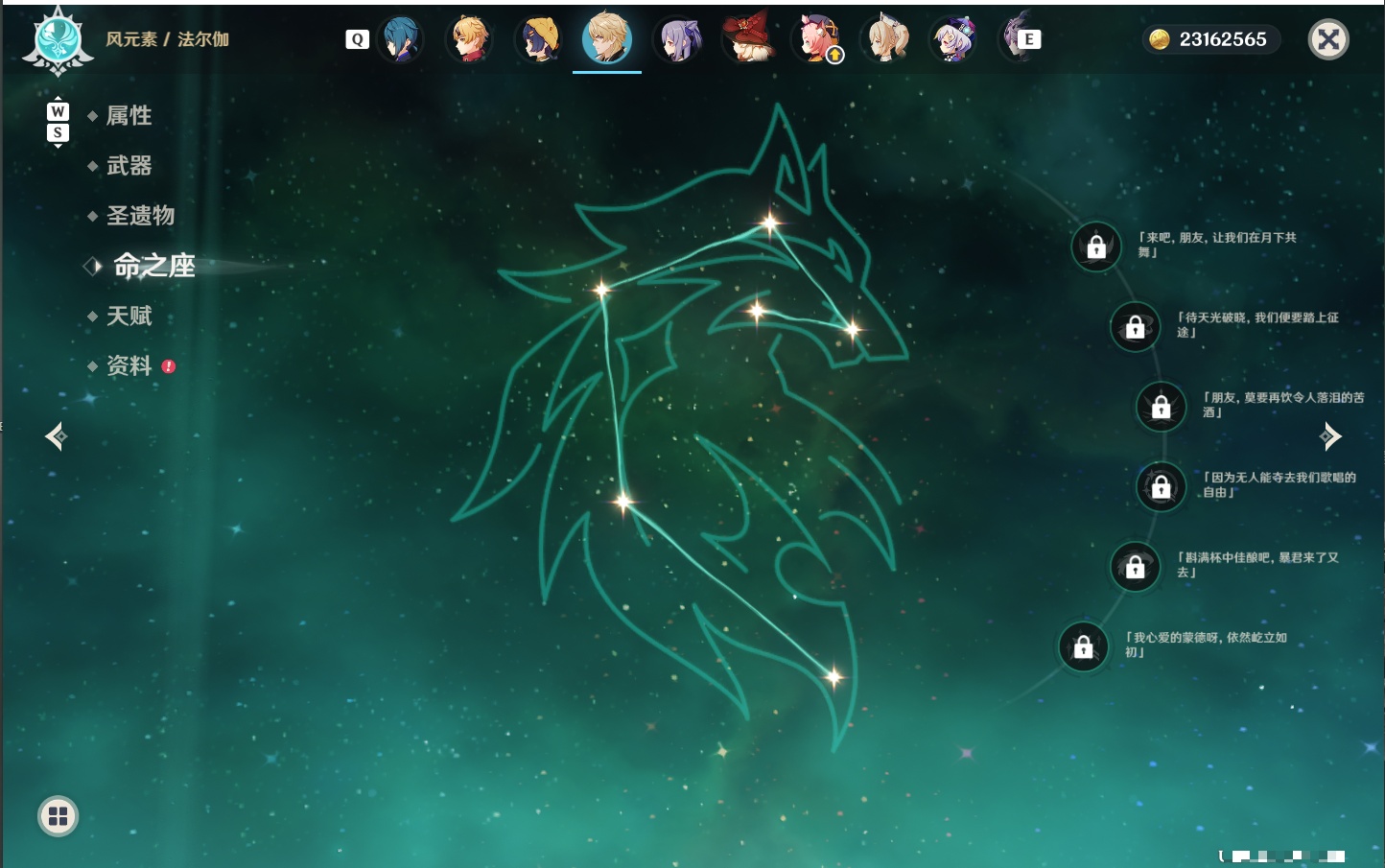Viewport: 1385px width, 868px height.
Task: Select the pink-haired character portrait
Action: 817,39
